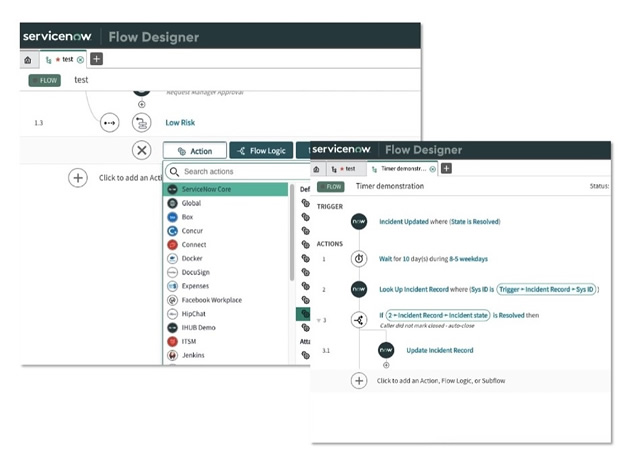Click the now icon for step 2
The height and width of the screenshot is (460, 630).
(x=359, y=289)
